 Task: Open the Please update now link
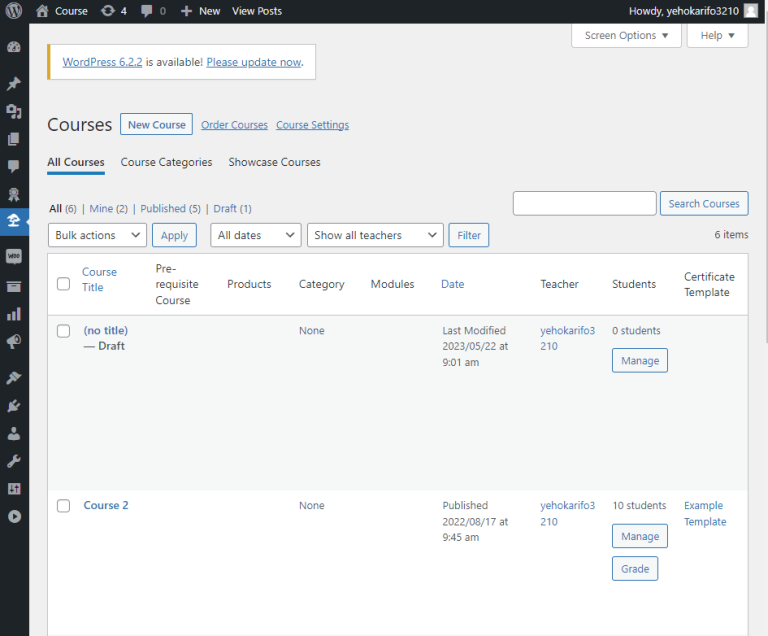254,62
